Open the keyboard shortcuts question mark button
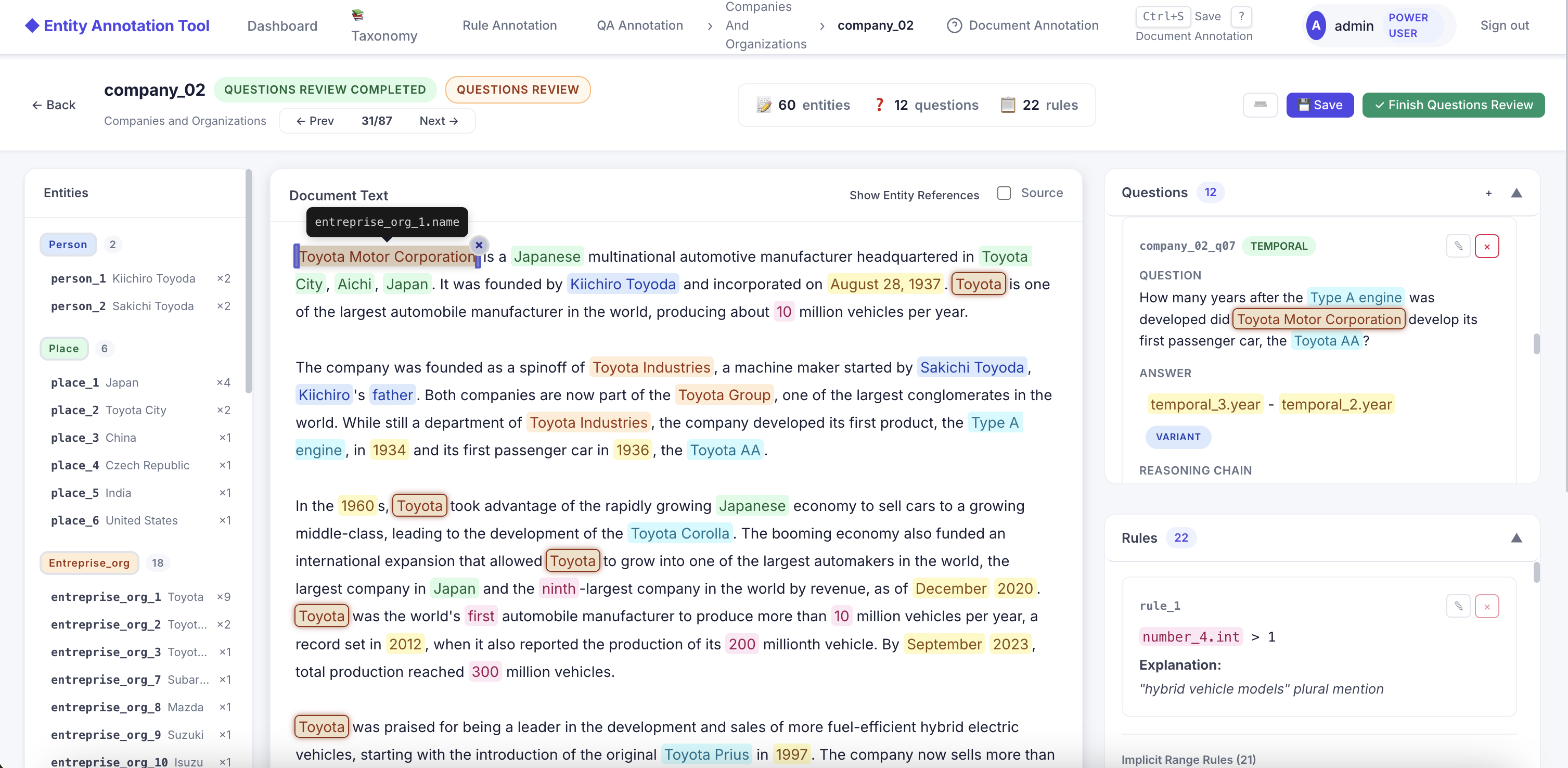Screen dimensions: 1568x768 (x=1241, y=17)
